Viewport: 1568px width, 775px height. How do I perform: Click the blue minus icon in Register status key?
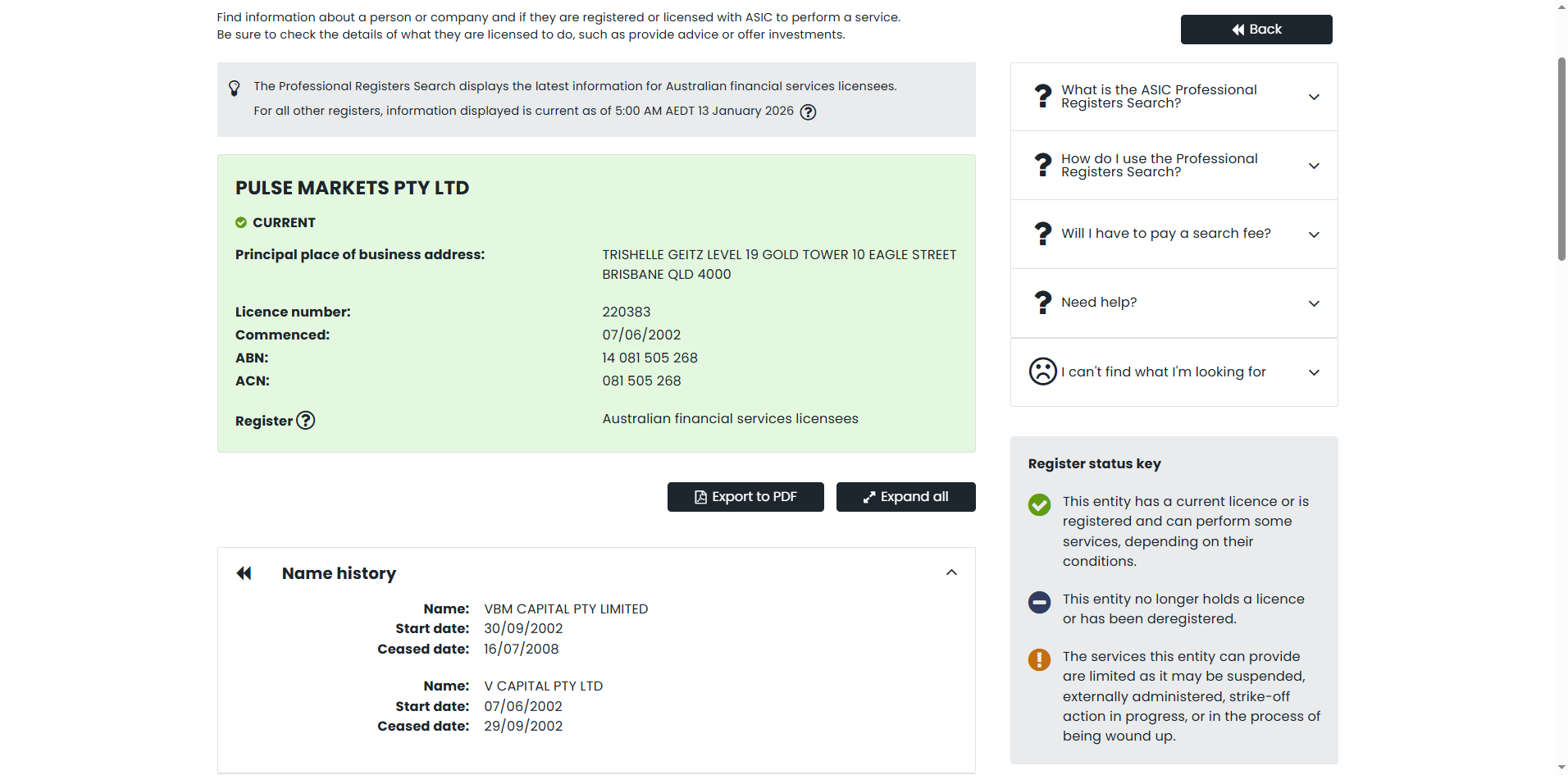pyautogui.click(x=1039, y=602)
